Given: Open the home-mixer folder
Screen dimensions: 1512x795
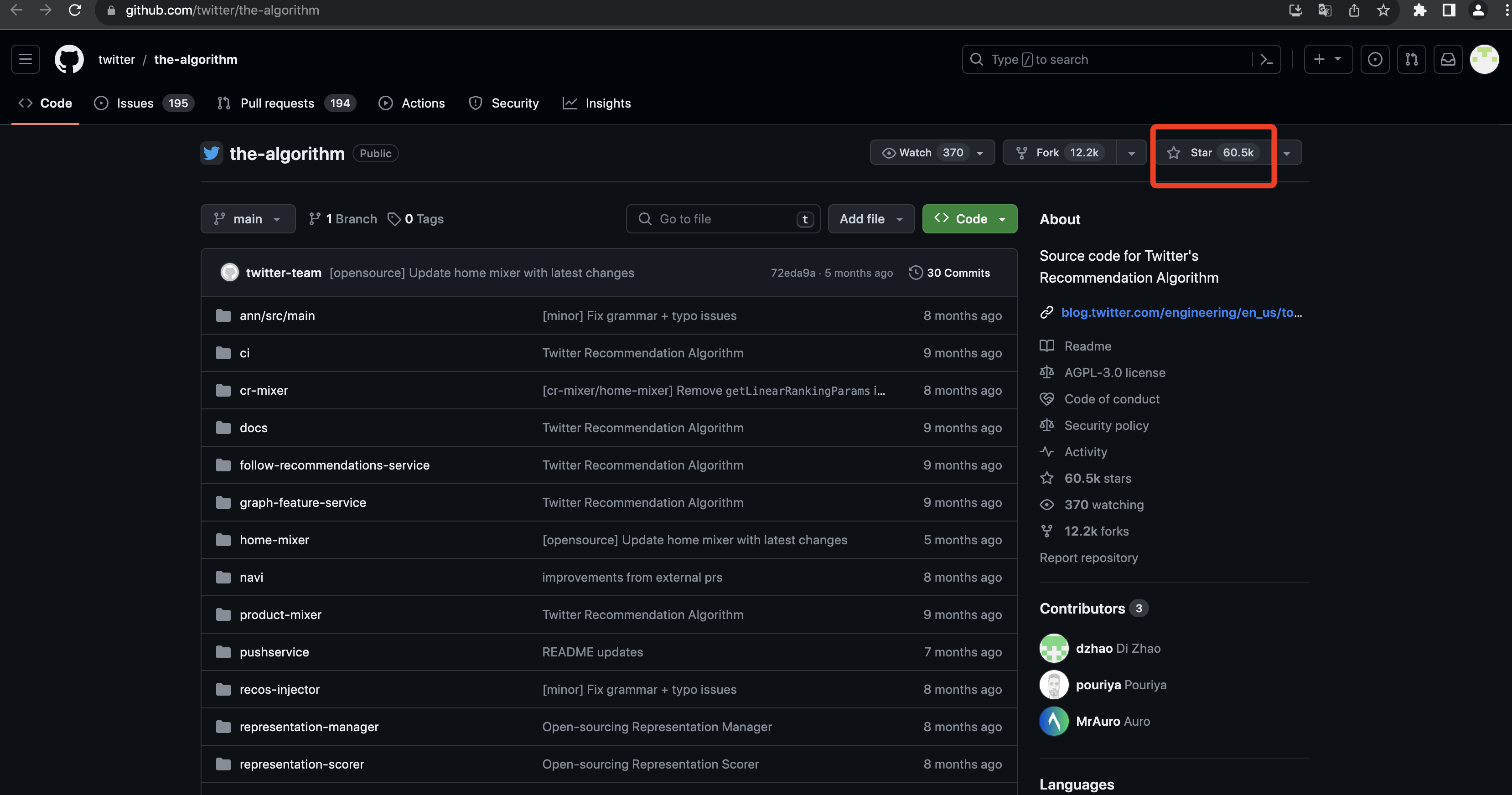Looking at the screenshot, I should (x=274, y=540).
